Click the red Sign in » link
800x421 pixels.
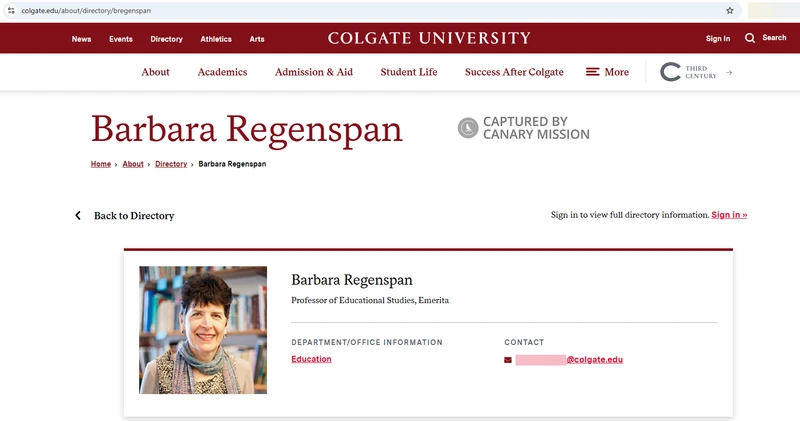click(729, 215)
